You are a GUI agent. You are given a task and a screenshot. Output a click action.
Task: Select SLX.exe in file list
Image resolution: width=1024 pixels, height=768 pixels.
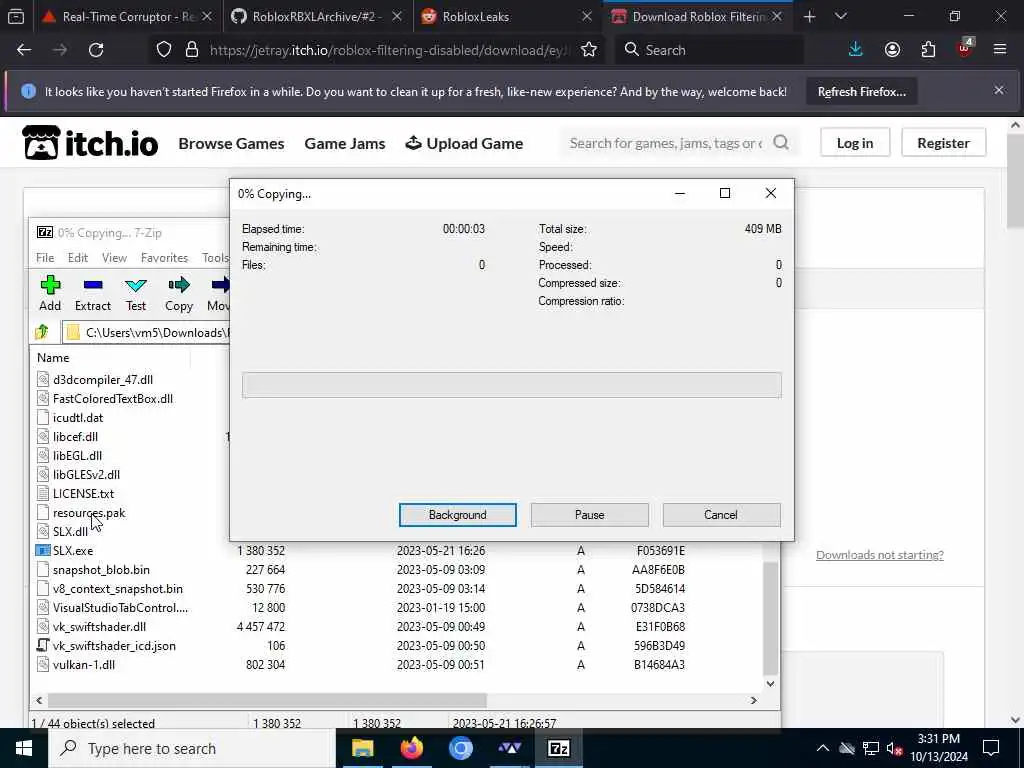[x=73, y=551]
